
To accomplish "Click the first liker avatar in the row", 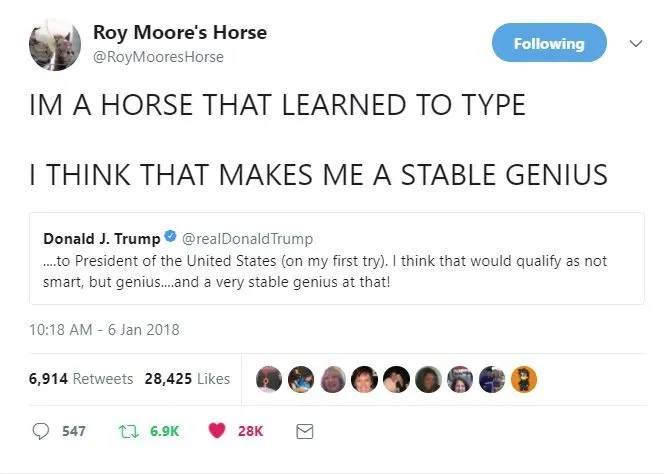I will (x=269, y=379).
